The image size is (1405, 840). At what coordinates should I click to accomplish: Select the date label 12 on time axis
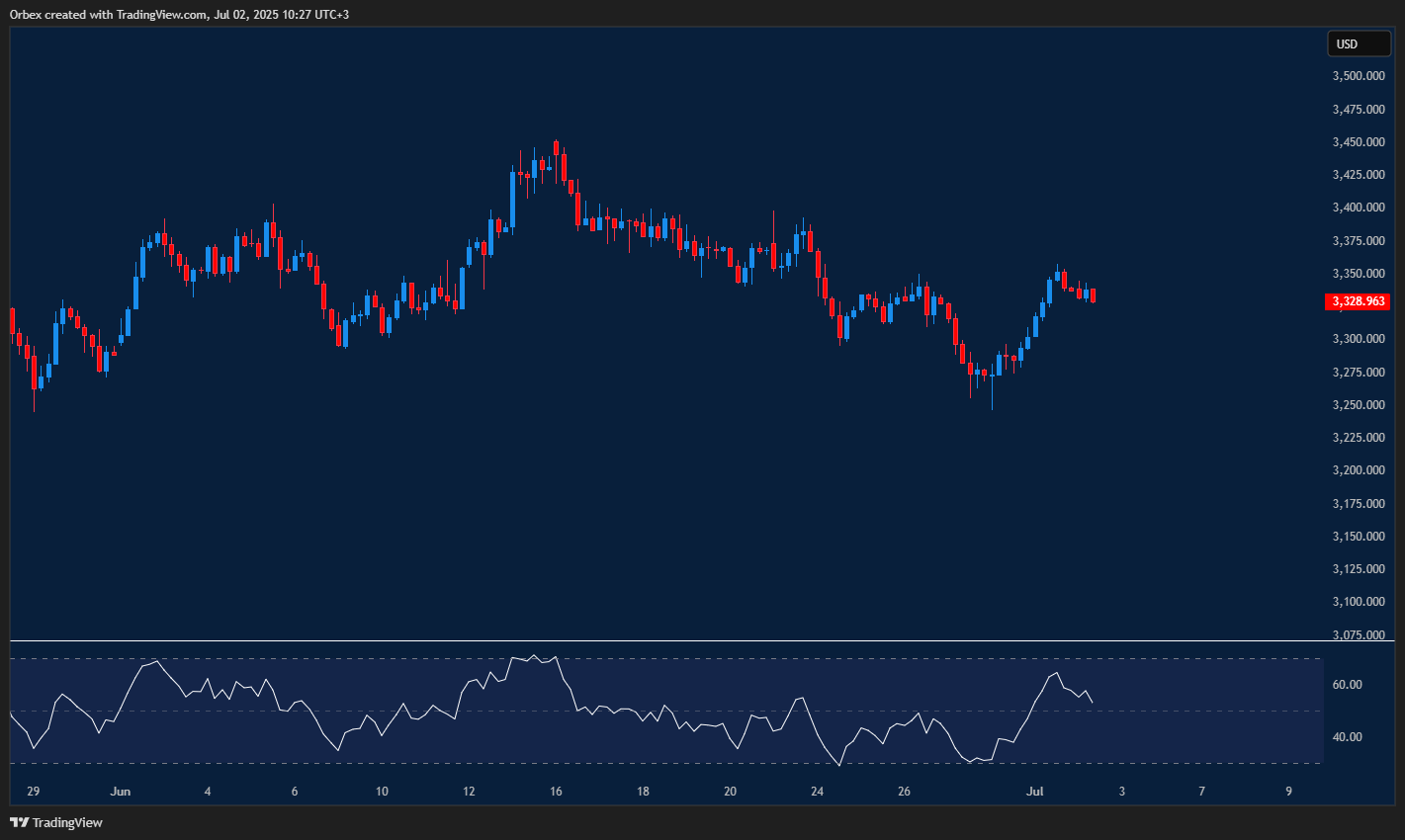[469, 792]
